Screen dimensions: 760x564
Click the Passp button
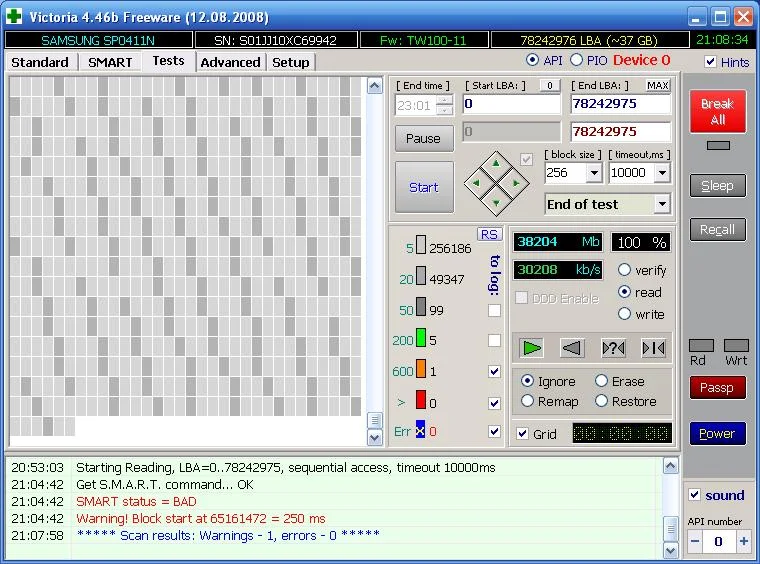[717, 387]
